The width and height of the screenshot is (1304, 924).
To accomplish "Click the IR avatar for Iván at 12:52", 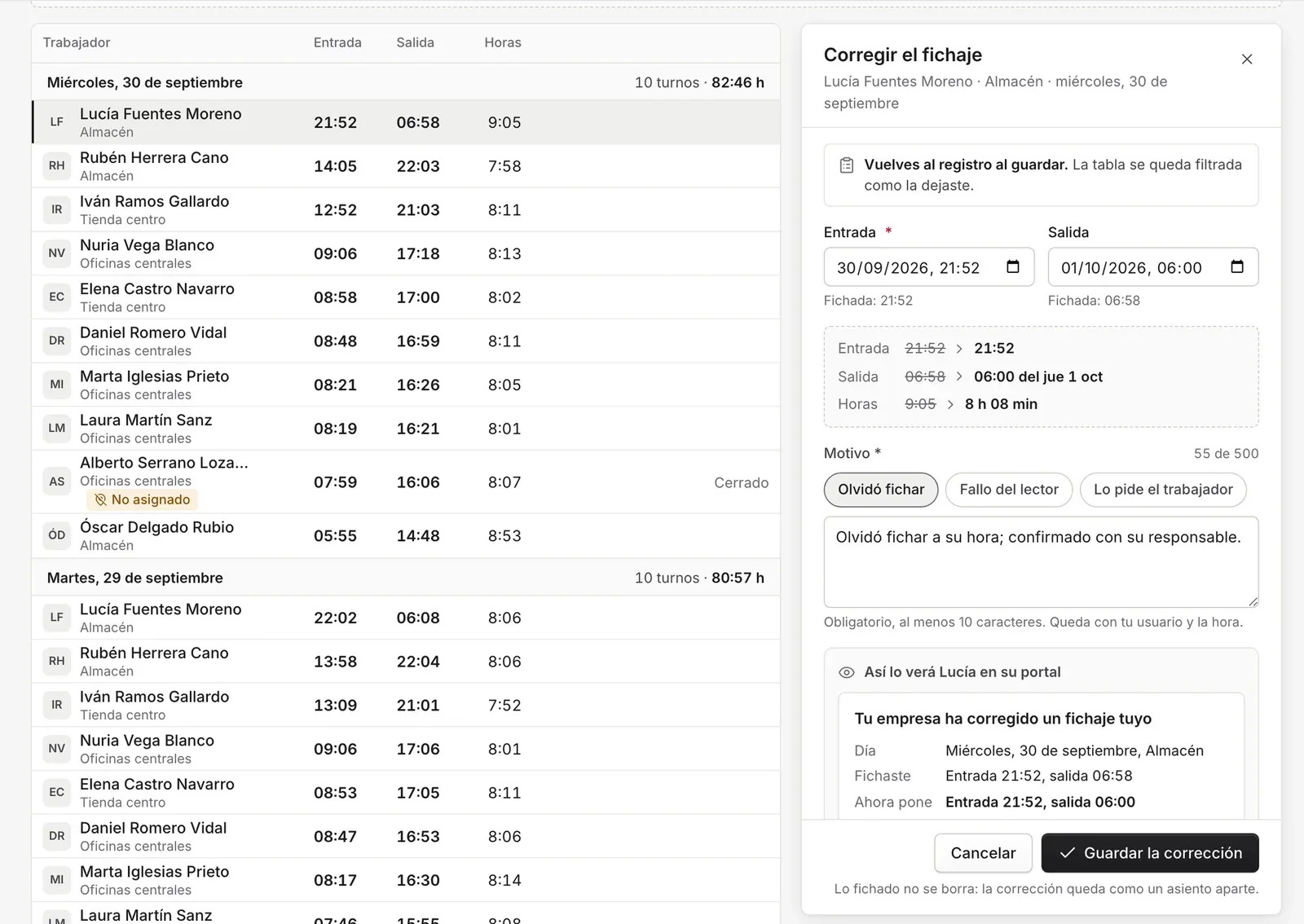I will (x=57, y=210).
